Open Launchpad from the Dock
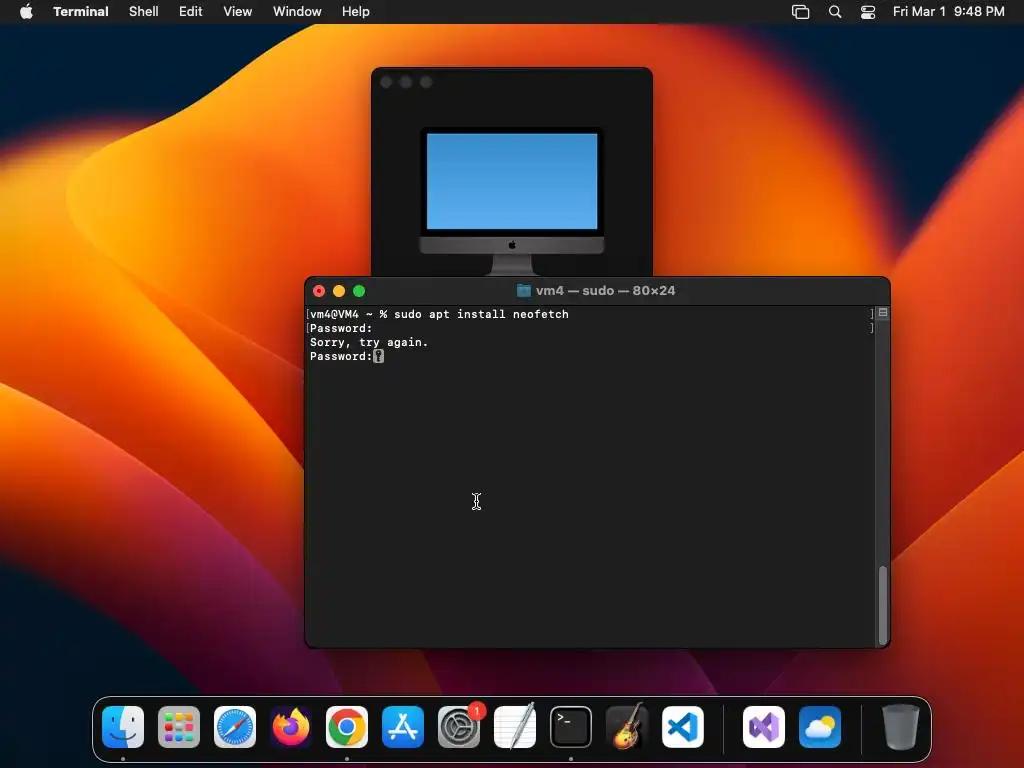The image size is (1024, 768). pyautogui.click(x=179, y=726)
